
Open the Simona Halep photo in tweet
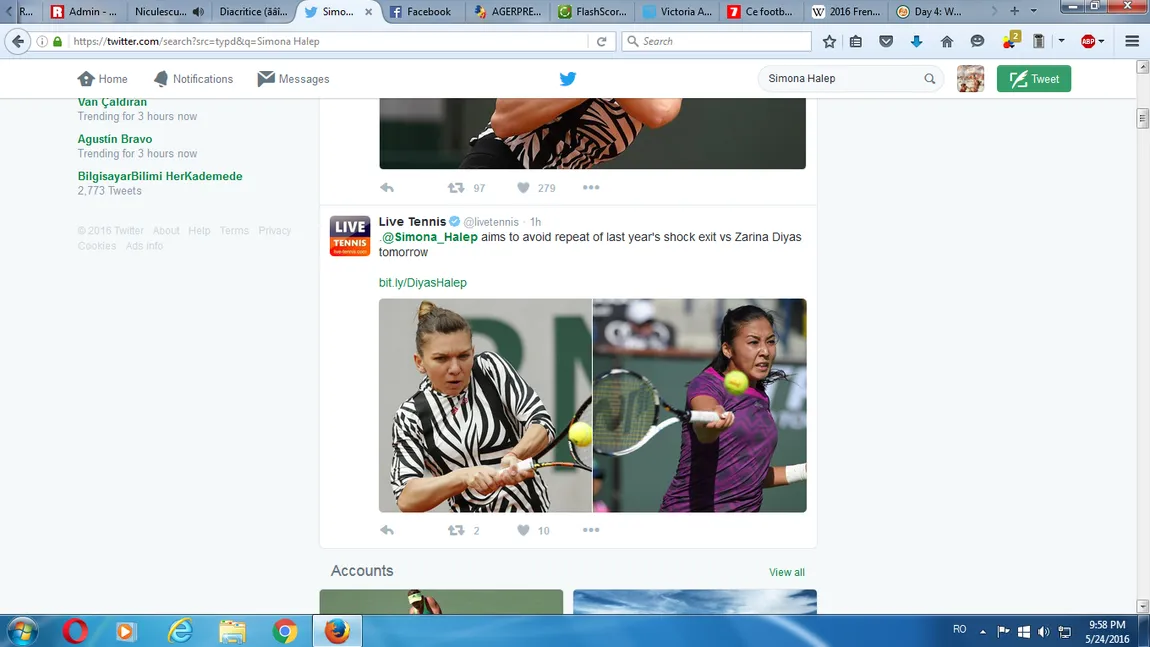pos(485,405)
